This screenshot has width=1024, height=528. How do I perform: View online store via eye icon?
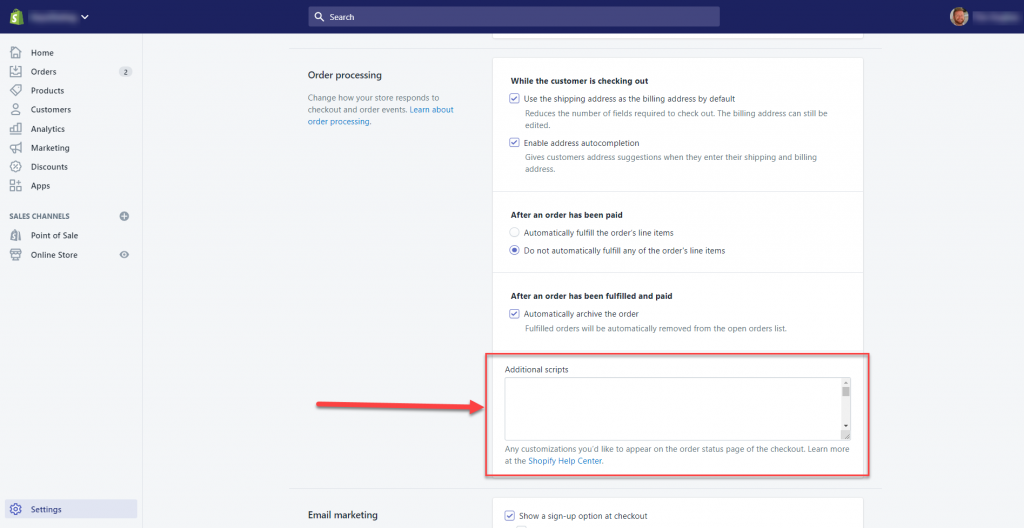click(124, 255)
